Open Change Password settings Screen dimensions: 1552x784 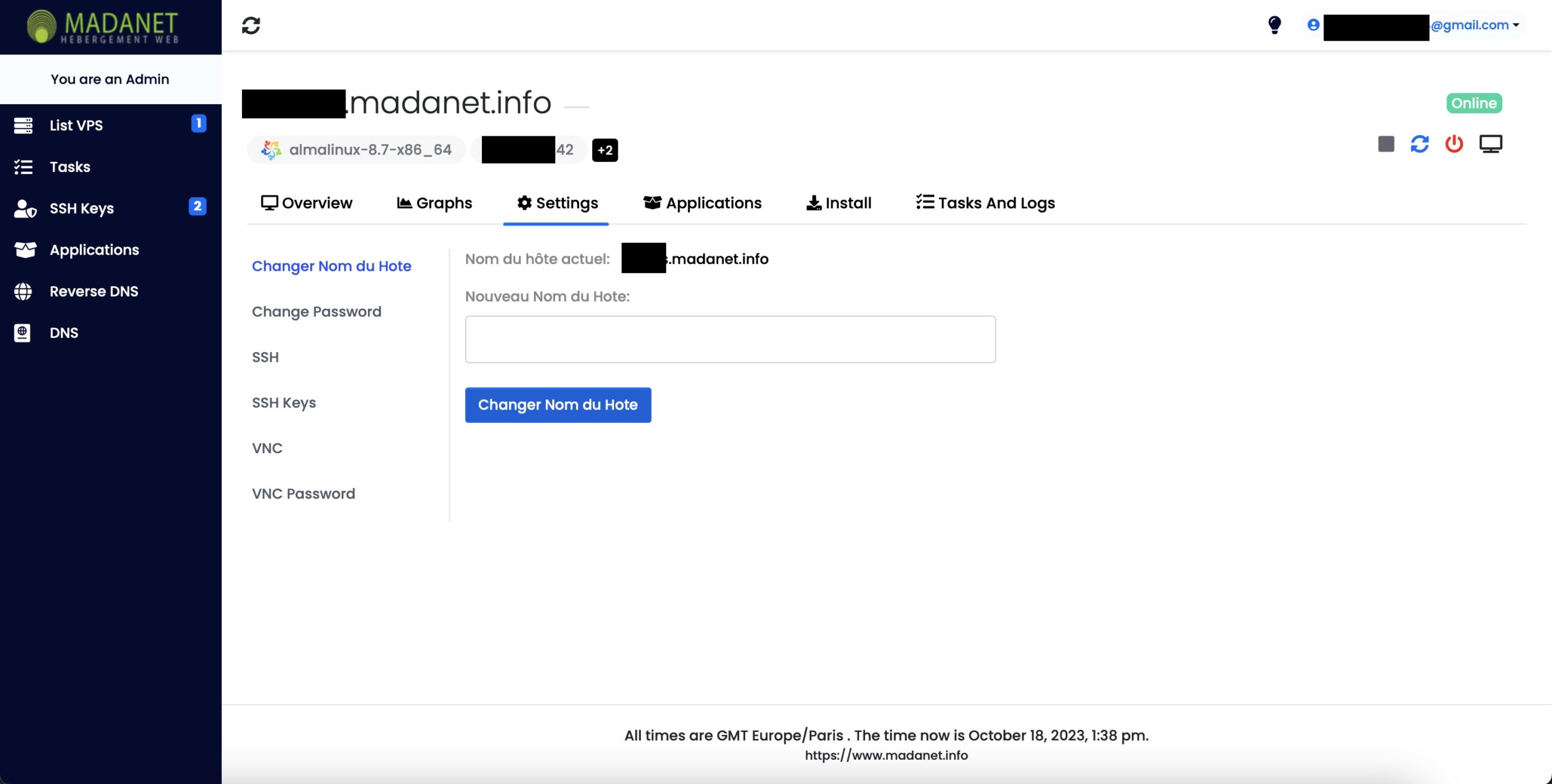(316, 311)
